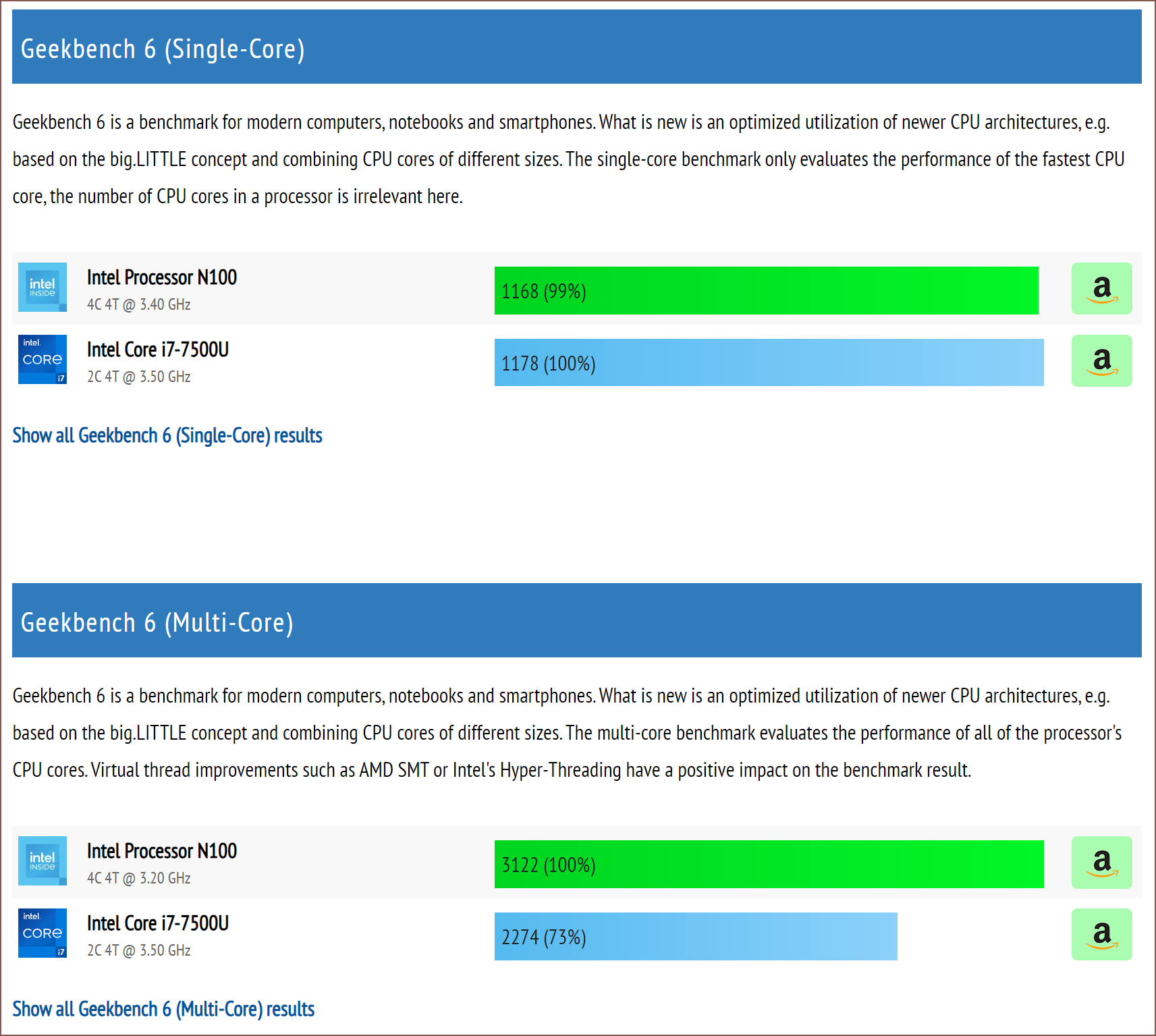Click the green 1168 (99%) score bar
1156x1036 pixels.
click(766, 291)
